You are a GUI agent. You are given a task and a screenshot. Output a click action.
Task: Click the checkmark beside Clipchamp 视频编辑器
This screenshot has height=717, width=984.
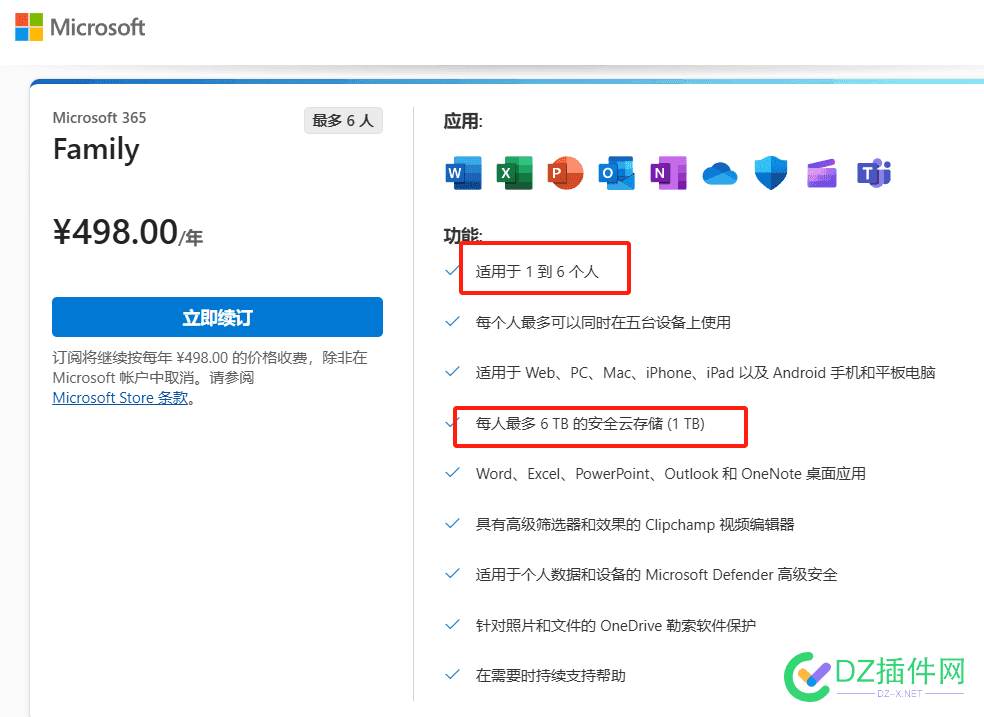pyautogui.click(x=452, y=524)
